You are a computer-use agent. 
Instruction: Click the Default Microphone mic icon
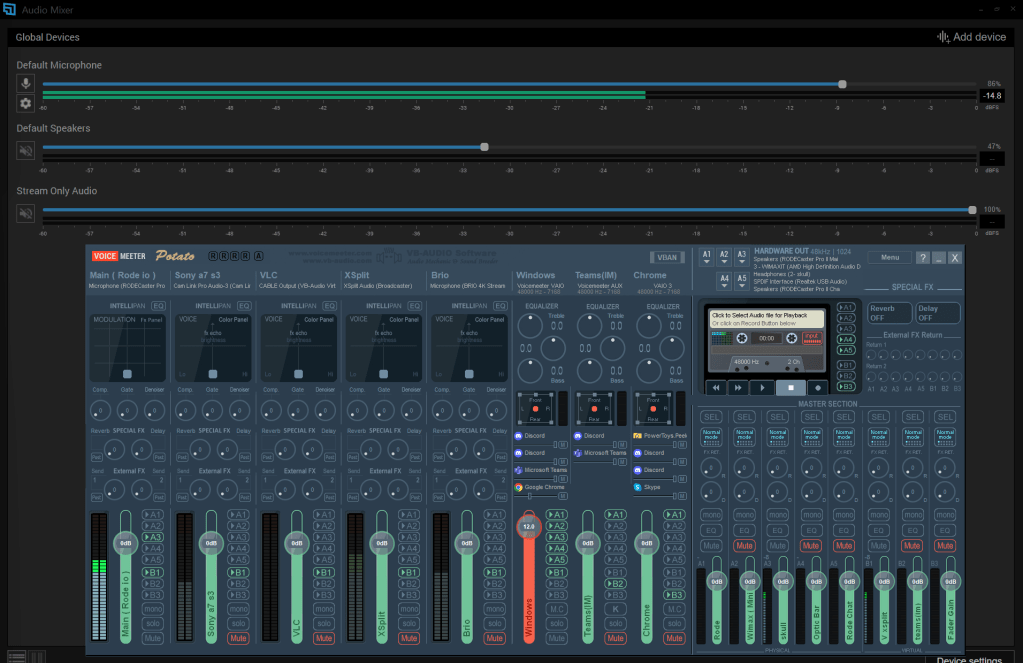[x=25, y=83]
